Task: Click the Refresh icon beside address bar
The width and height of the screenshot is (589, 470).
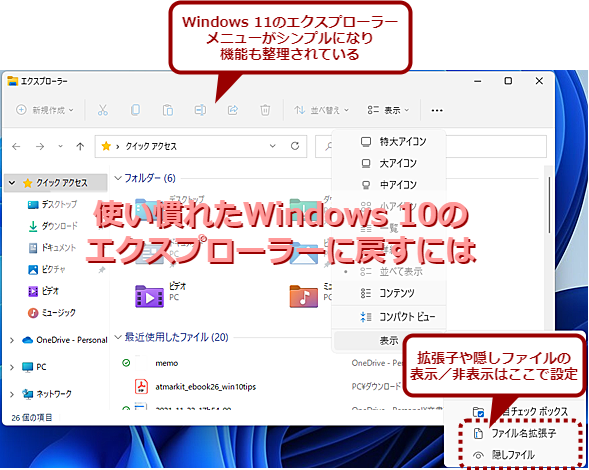Action: point(295,146)
